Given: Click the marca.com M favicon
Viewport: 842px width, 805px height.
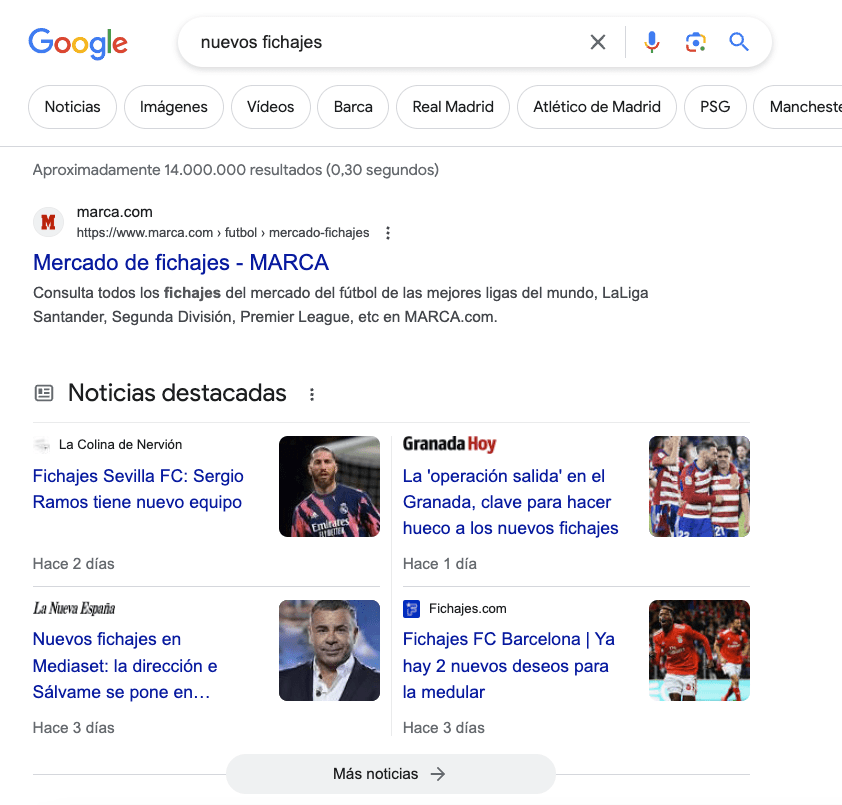Looking at the screenshot, I should click(47, 222).
